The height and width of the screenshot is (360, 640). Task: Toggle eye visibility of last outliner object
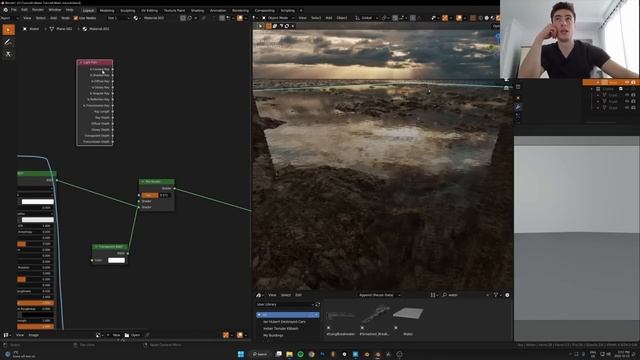627,108
